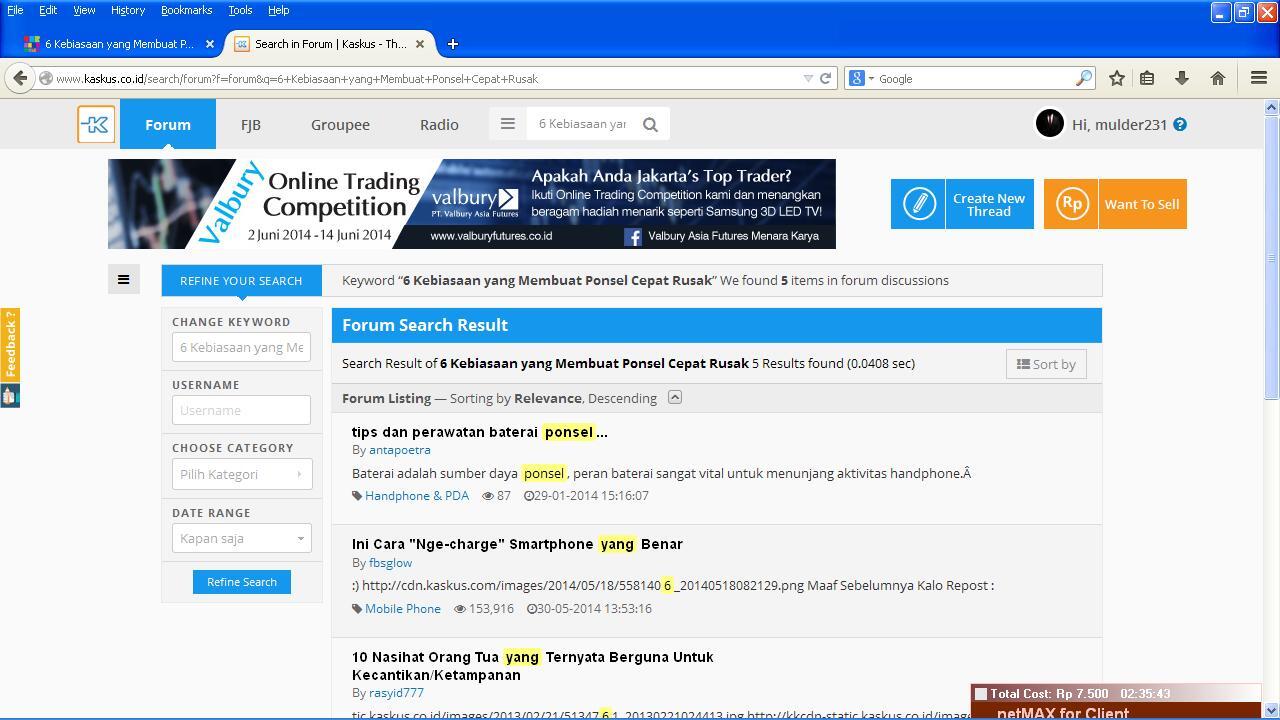The image size is (1280, 720).
Task: Open the downloads arrow icon
Action: click(1181, 78)
